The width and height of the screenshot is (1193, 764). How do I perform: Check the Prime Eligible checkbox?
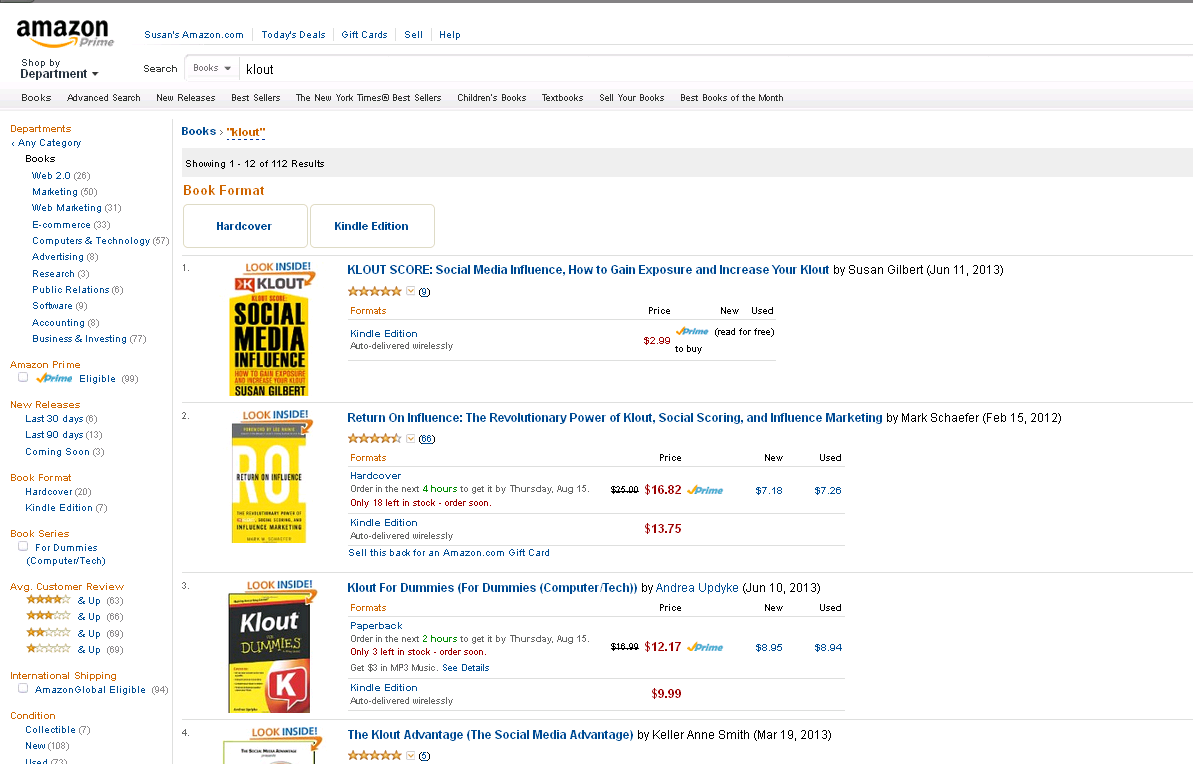(23, 377)
